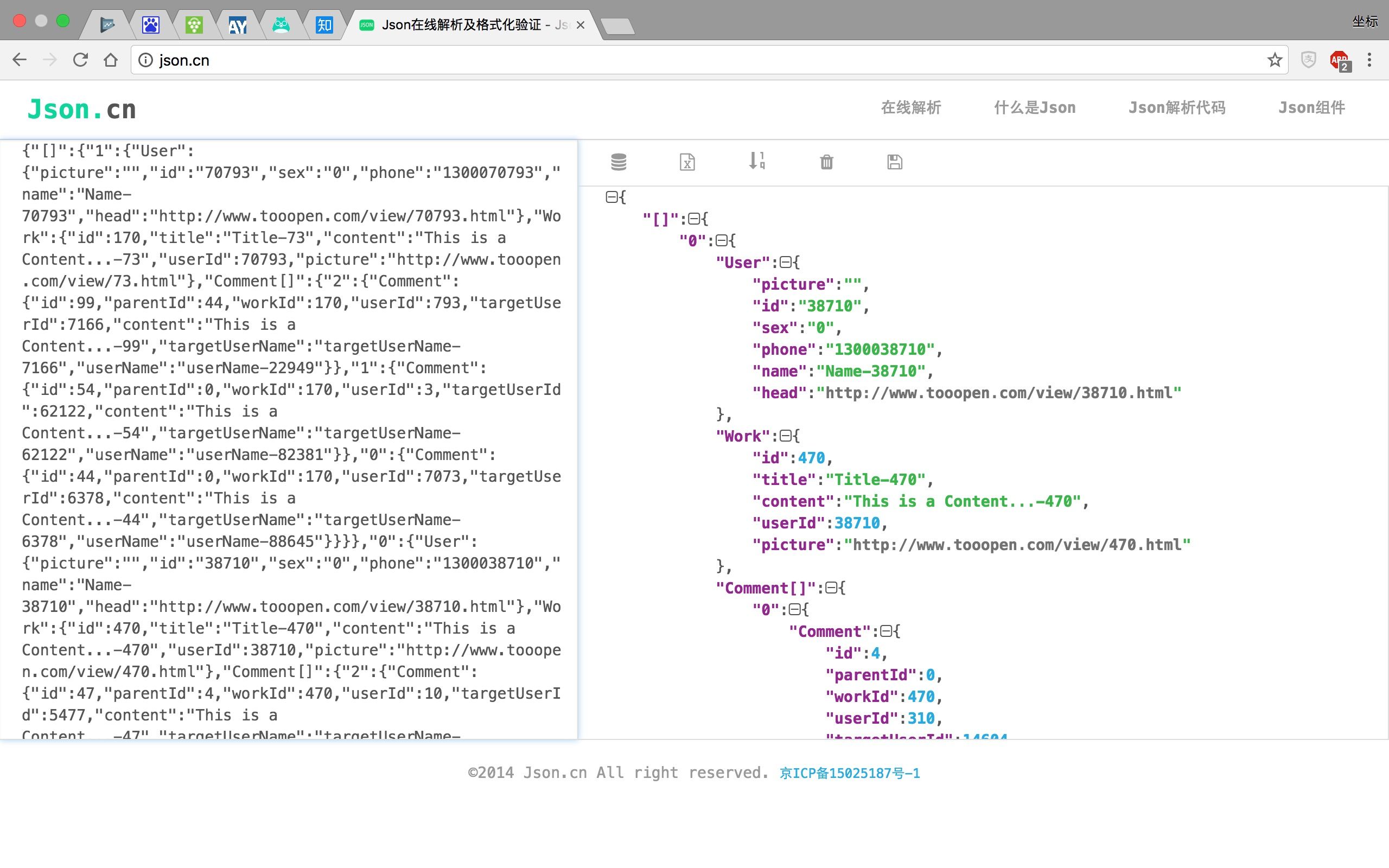Switch to the green icon pinned tab

[194, 25]
